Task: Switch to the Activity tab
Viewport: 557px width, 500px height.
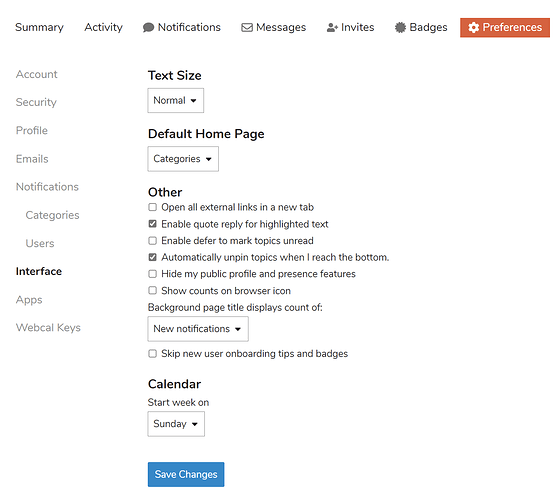Action: pos(103,27)
